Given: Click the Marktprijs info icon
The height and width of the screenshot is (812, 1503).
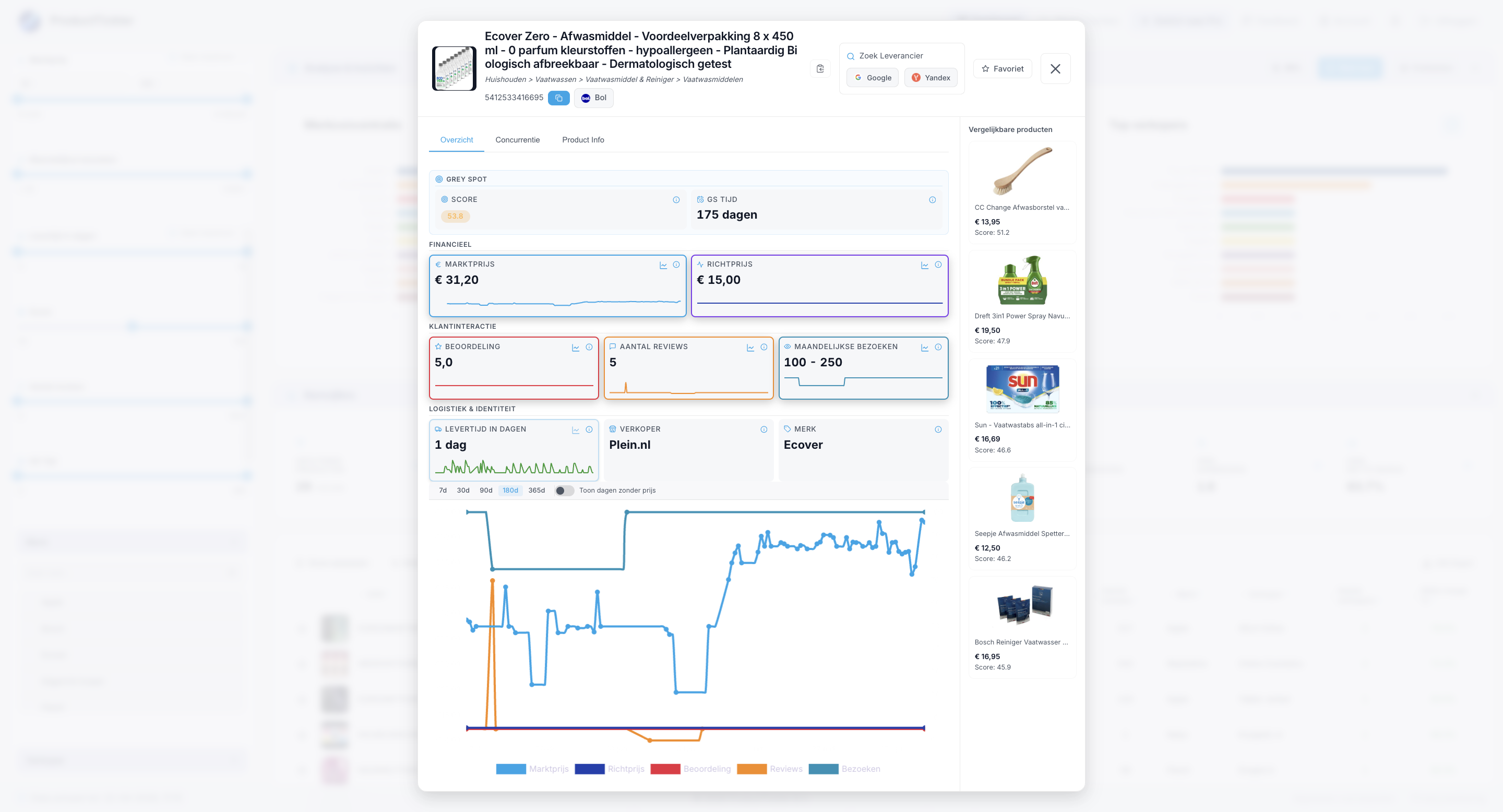Looking at the screenshot, I should [676, 265].
